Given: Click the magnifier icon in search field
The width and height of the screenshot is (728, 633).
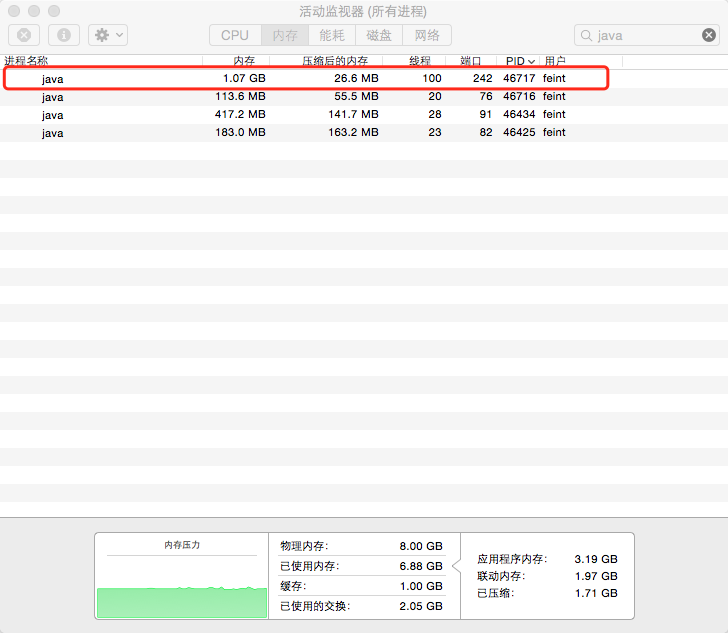Looking at the screenshot, I should click(586, 36).
